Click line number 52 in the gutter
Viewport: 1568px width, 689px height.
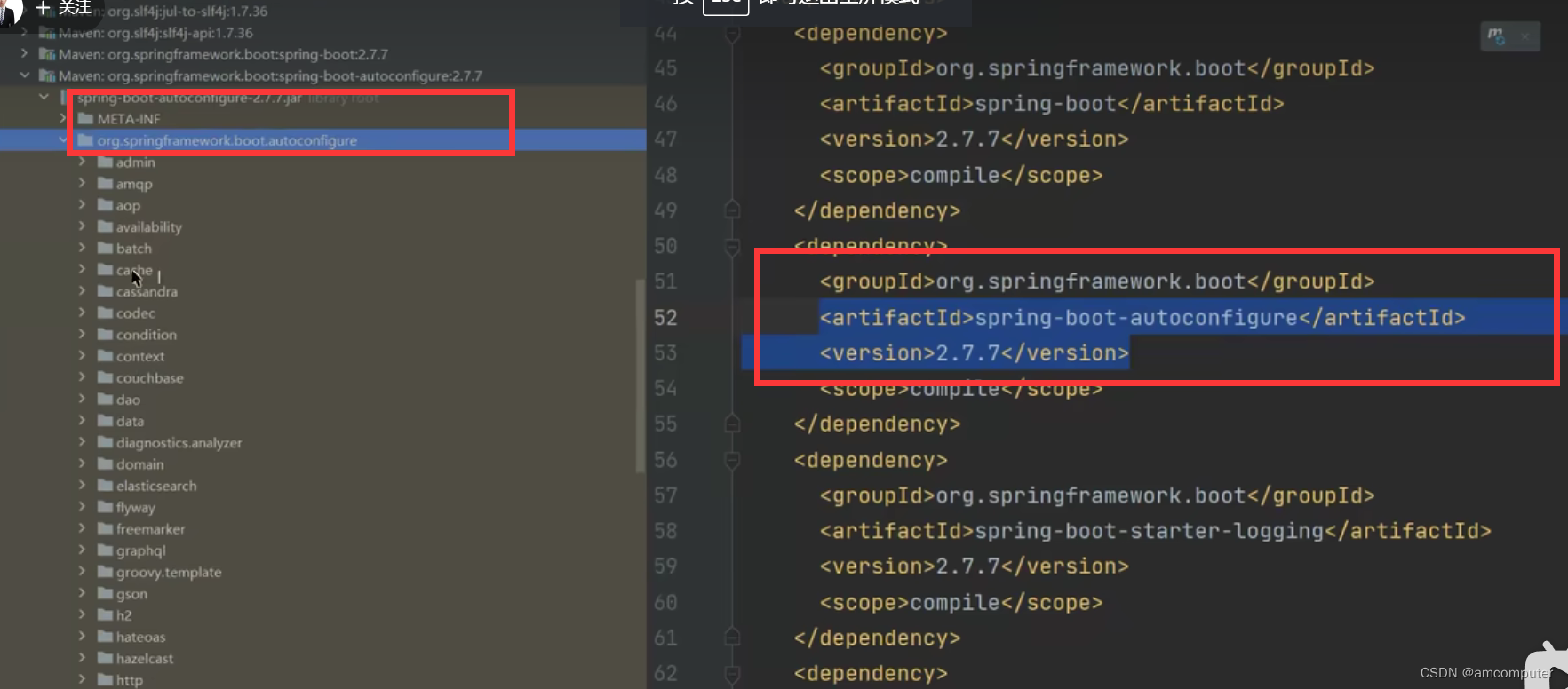point(665,318)
